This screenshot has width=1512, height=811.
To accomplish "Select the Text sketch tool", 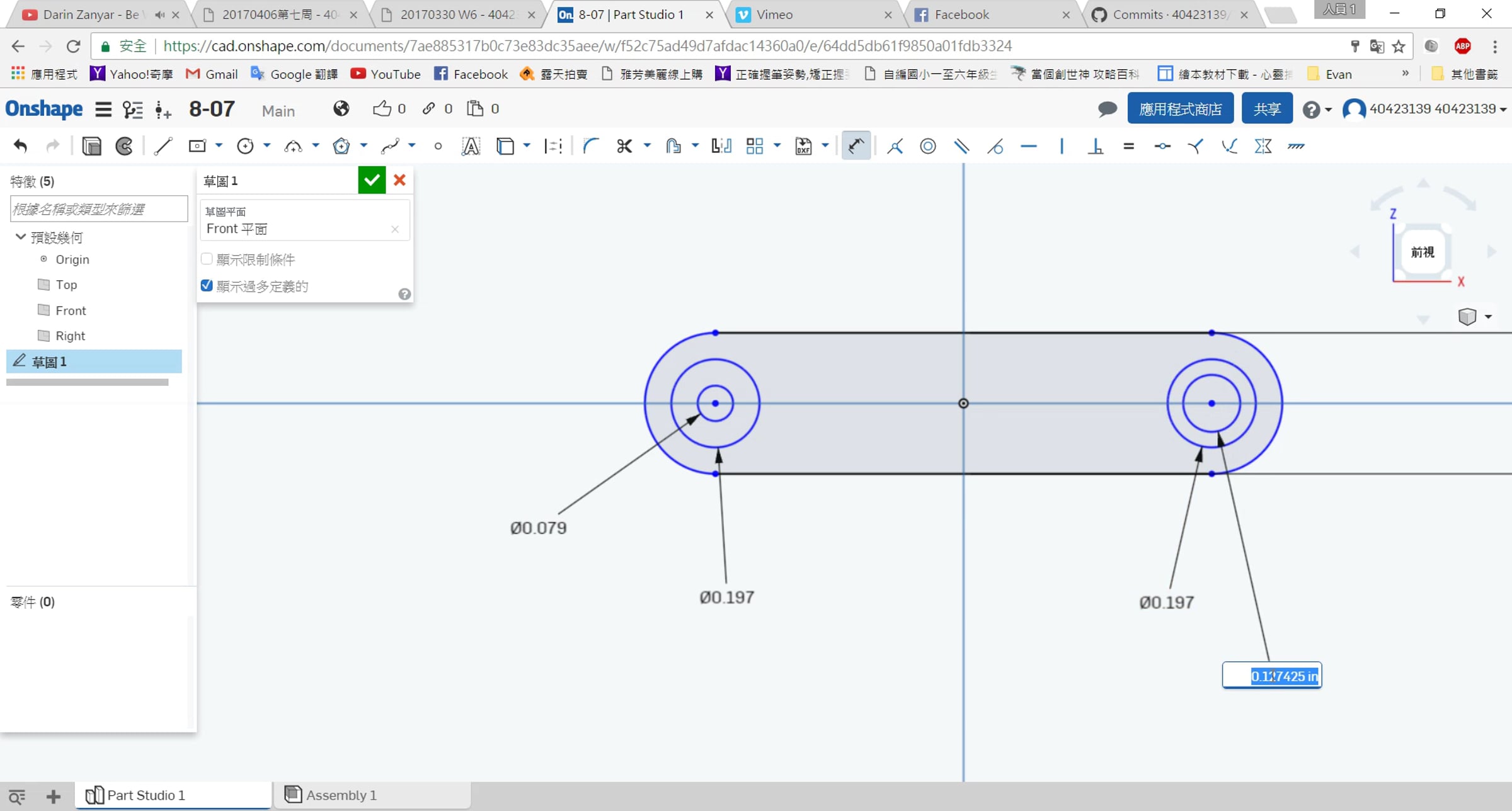I will 471,147.
